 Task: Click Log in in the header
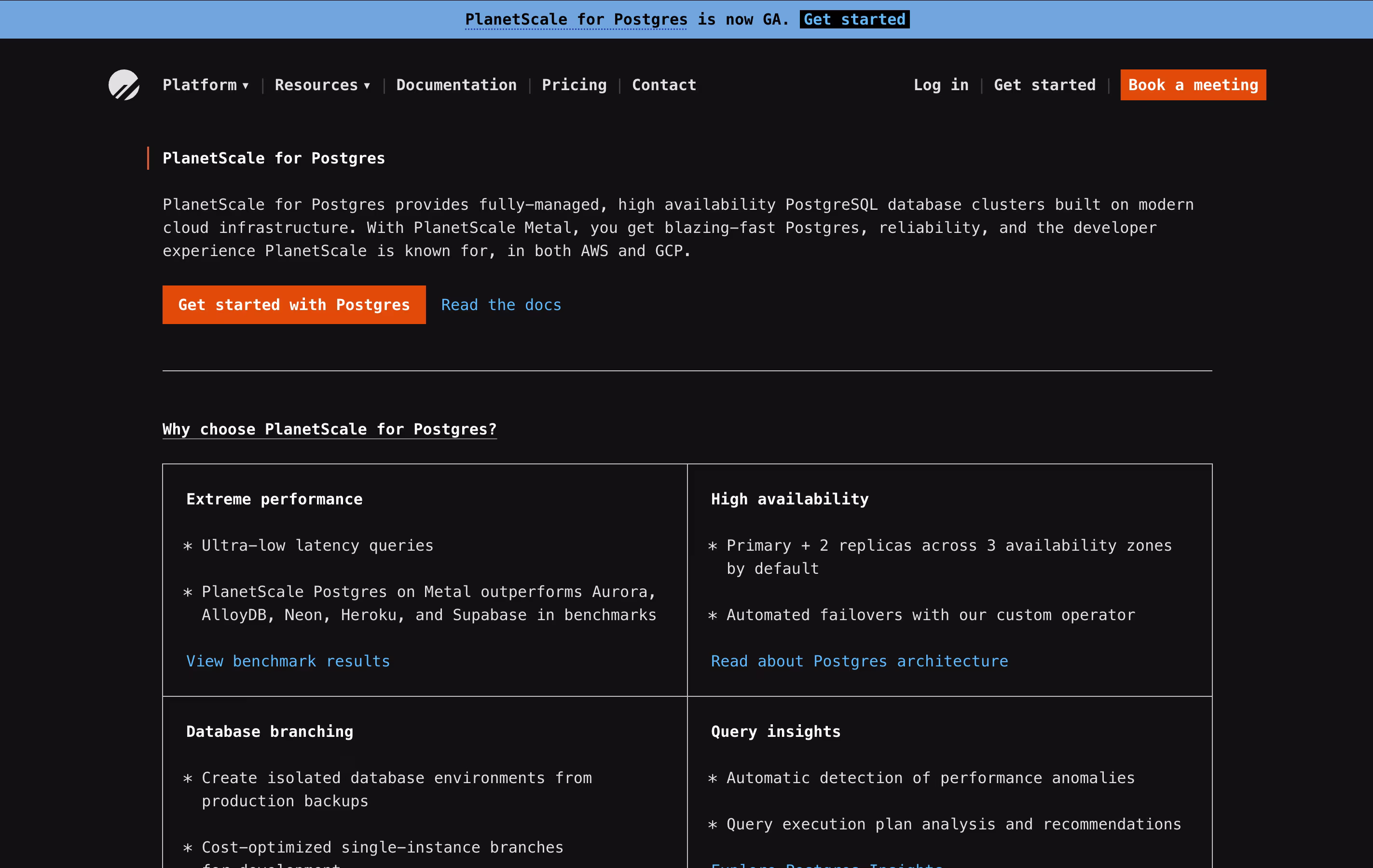point(941,85)
